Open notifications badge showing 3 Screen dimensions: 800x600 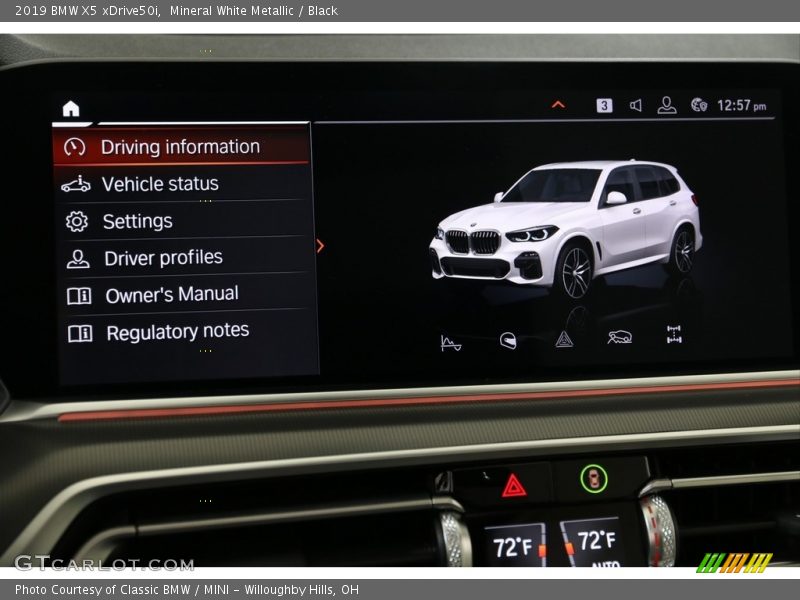coord(604,106)
